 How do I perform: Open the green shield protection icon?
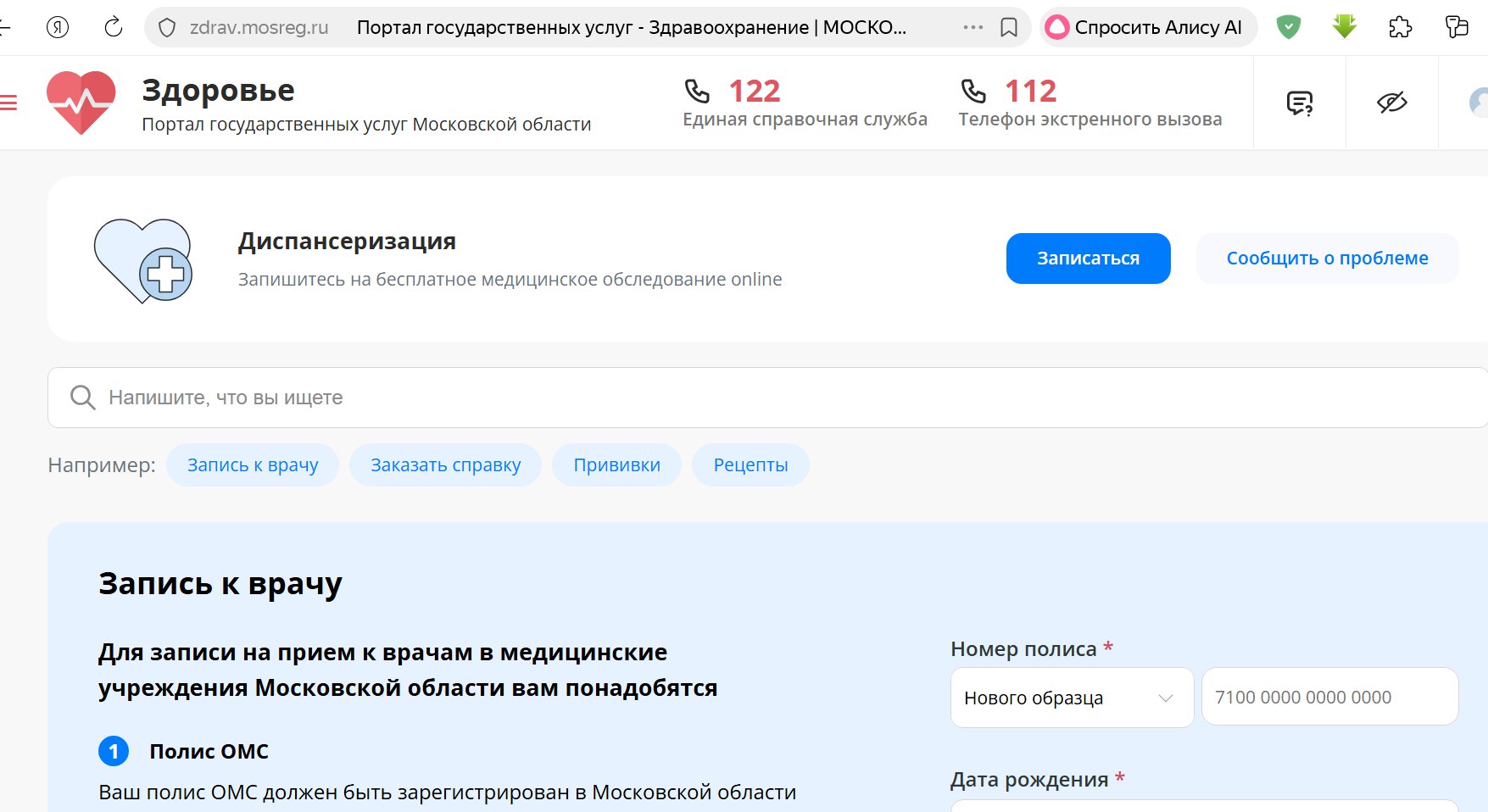click(x=1288, y=28)
